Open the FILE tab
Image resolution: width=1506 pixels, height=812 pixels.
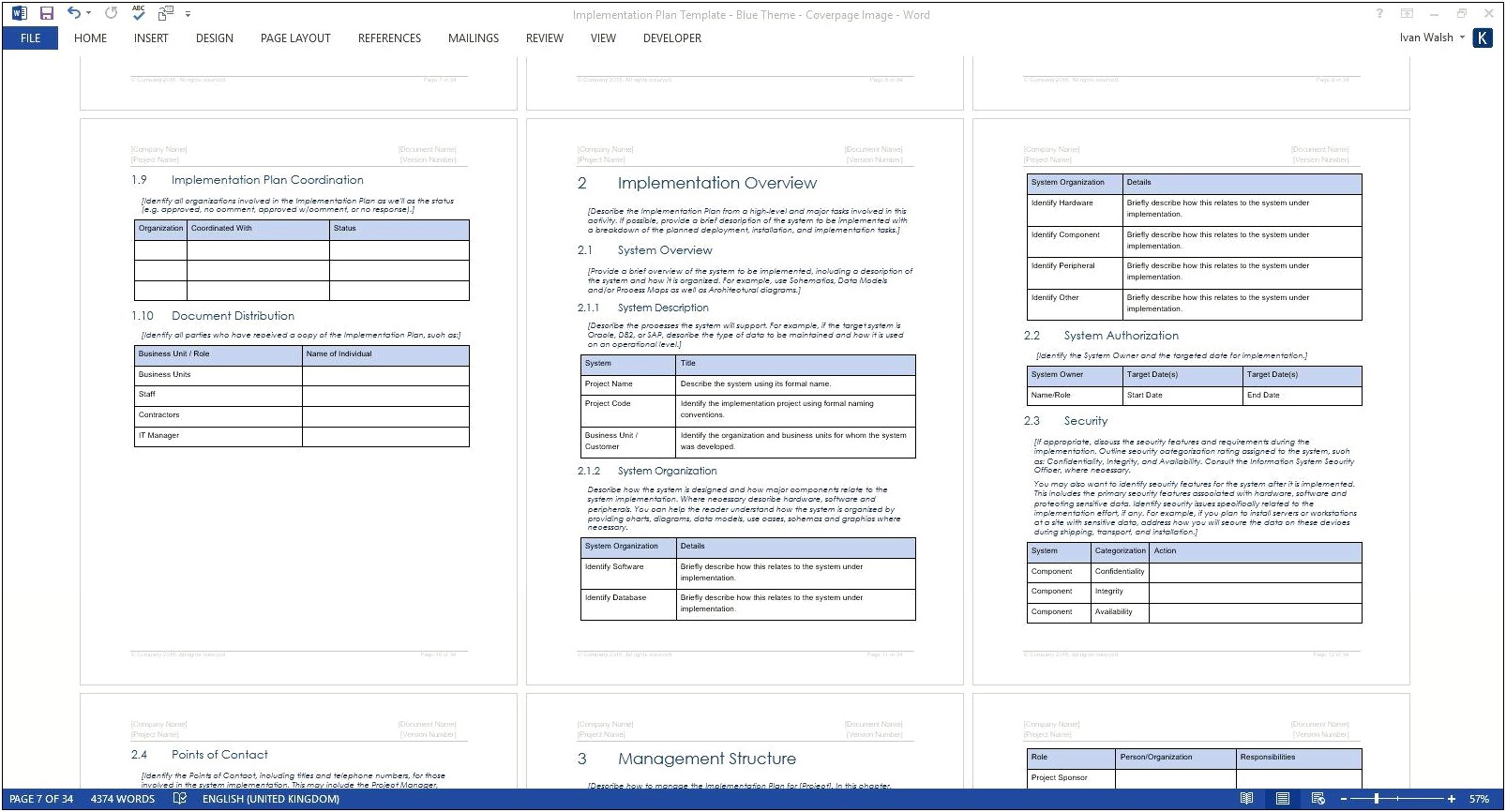click(30, 38)
